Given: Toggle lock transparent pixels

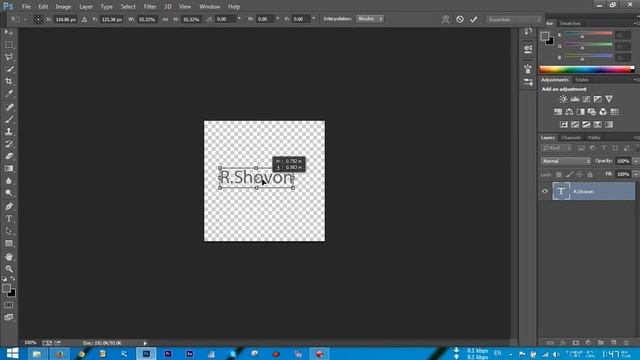Looking at the screenshot, I should (558, 174).
